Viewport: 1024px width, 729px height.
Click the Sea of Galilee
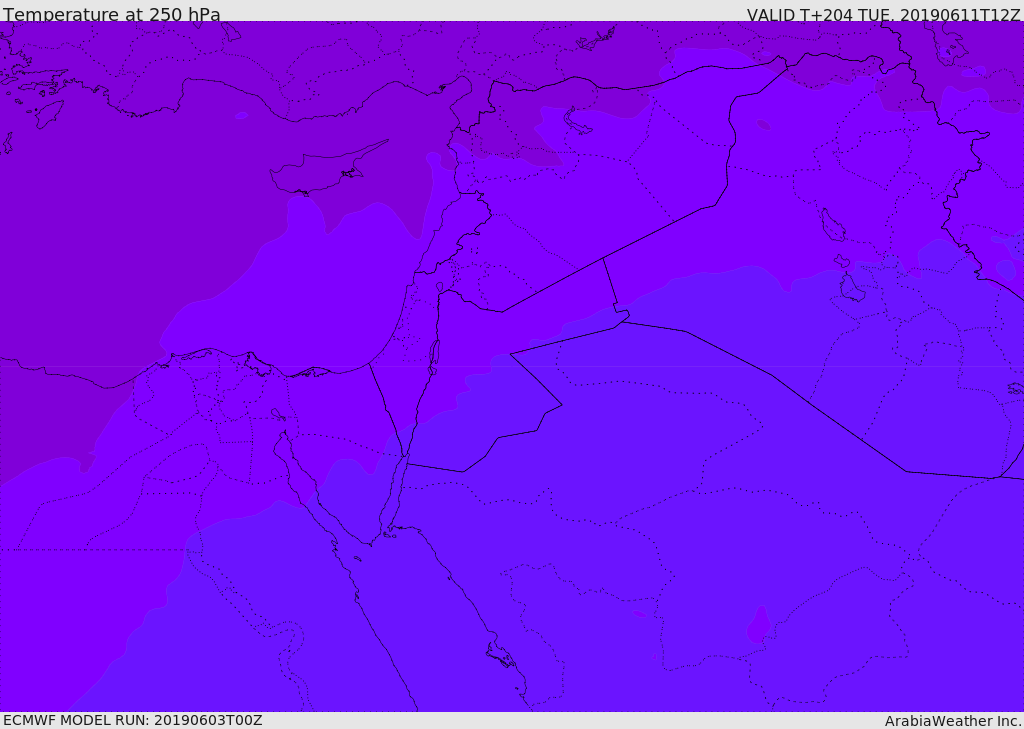439,287
